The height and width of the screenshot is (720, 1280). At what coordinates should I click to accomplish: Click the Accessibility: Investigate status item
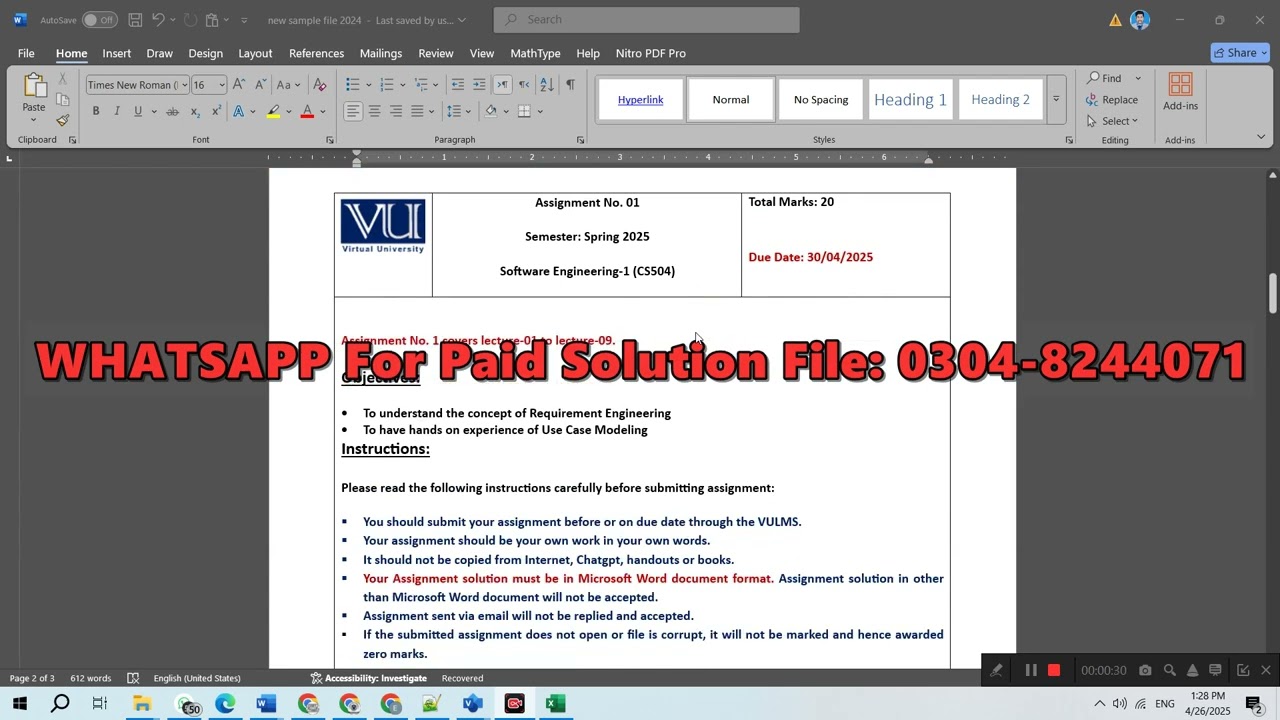pyautogui.click(x=368, y=678)
